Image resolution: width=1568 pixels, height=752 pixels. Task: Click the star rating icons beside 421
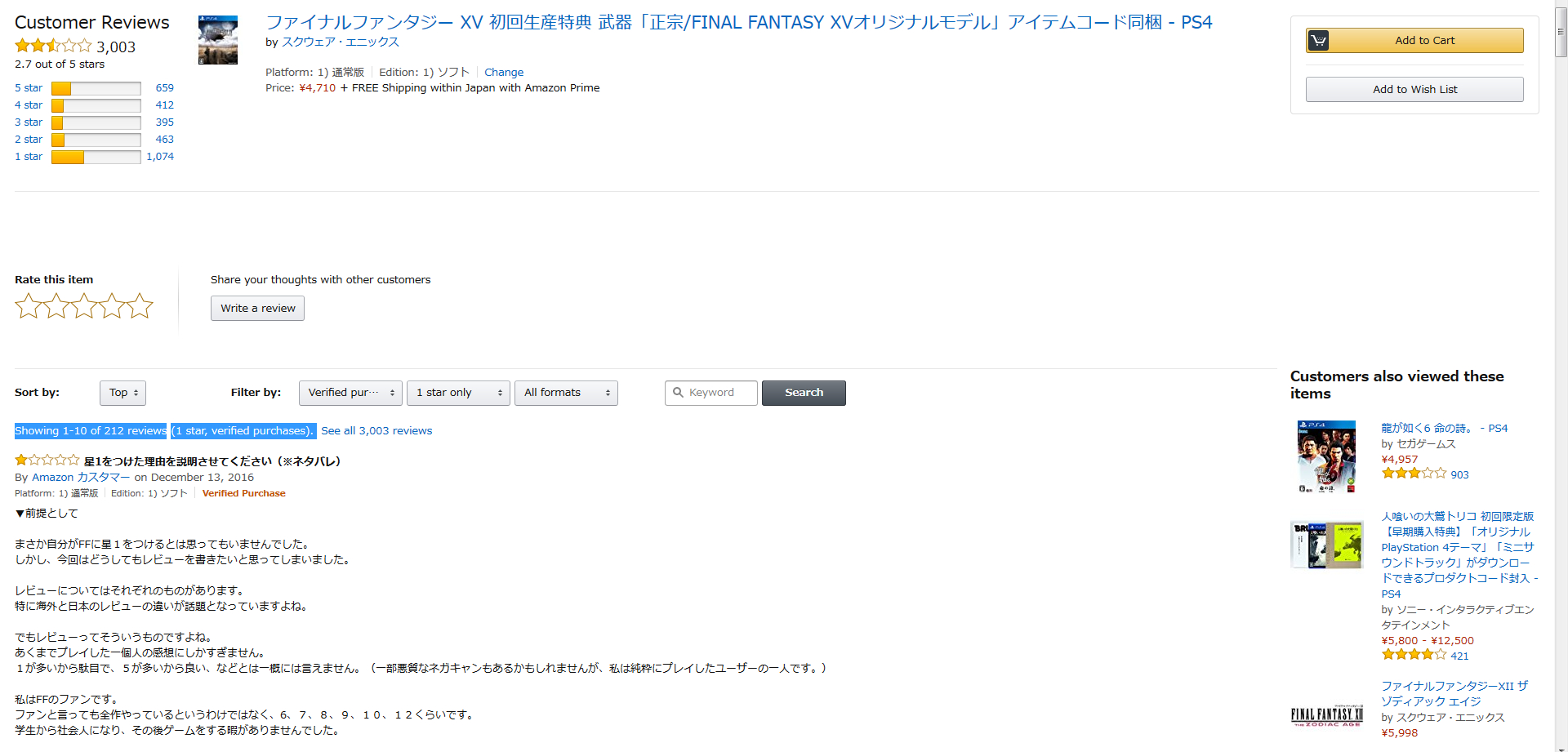[x=1414, y=655]
